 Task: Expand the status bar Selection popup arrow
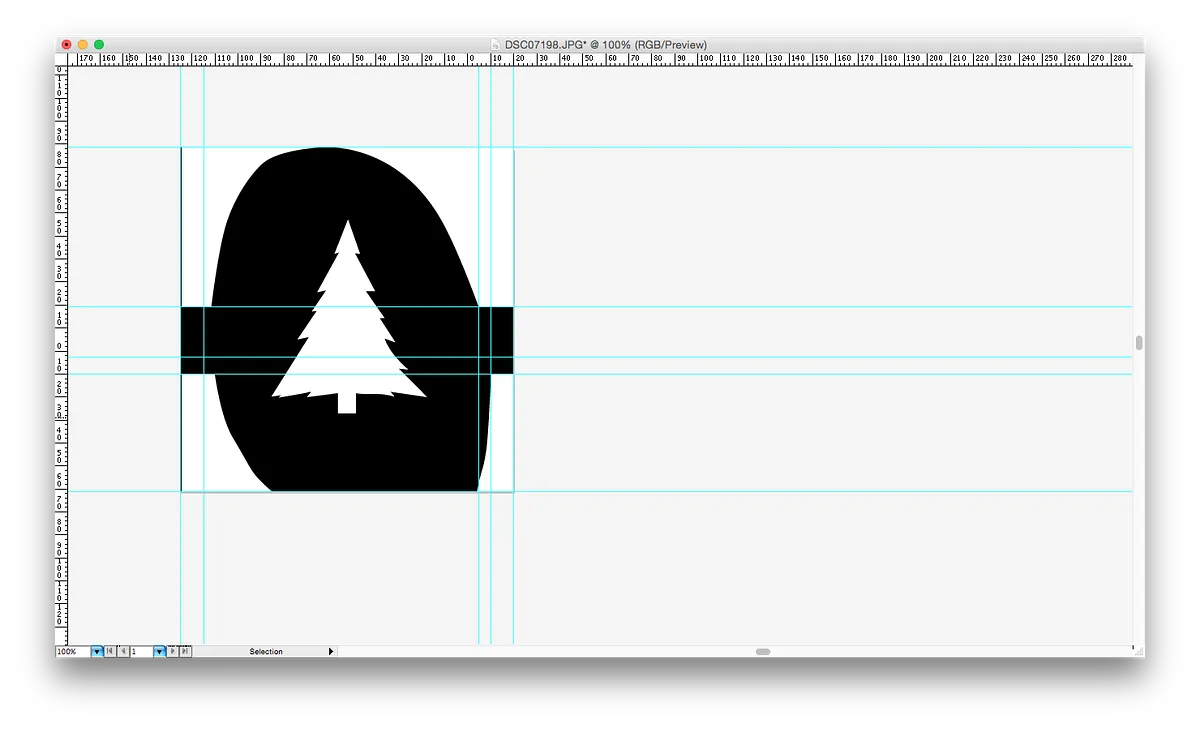(331, 651)
